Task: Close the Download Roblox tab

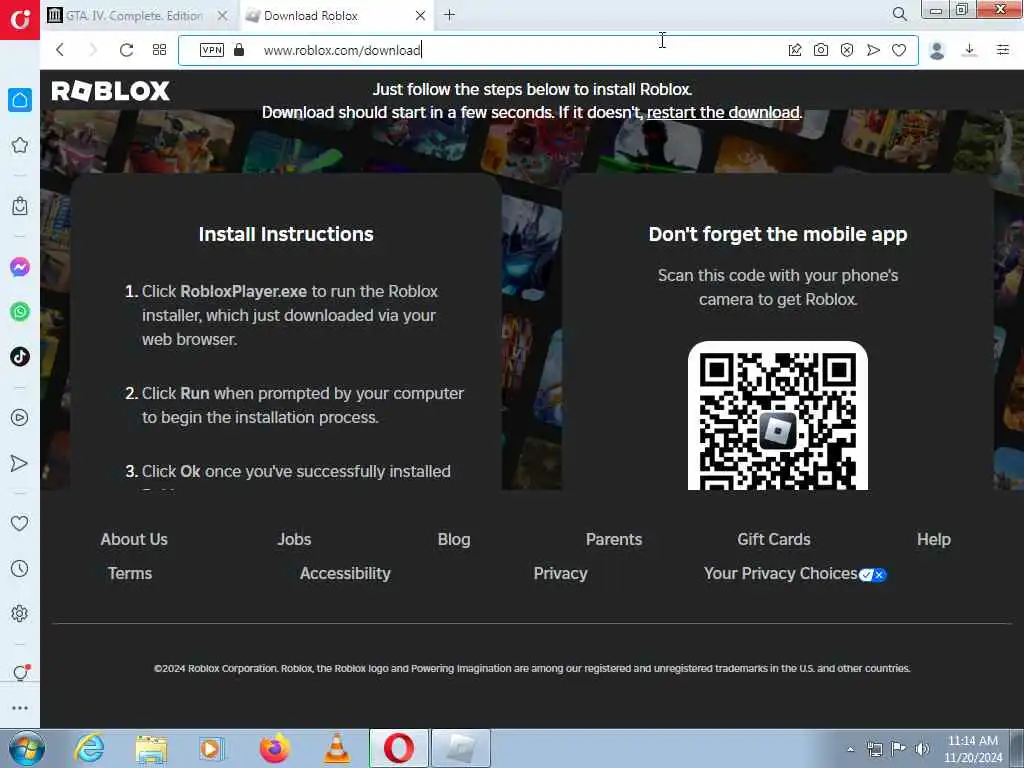Action: tap(421, 15)
